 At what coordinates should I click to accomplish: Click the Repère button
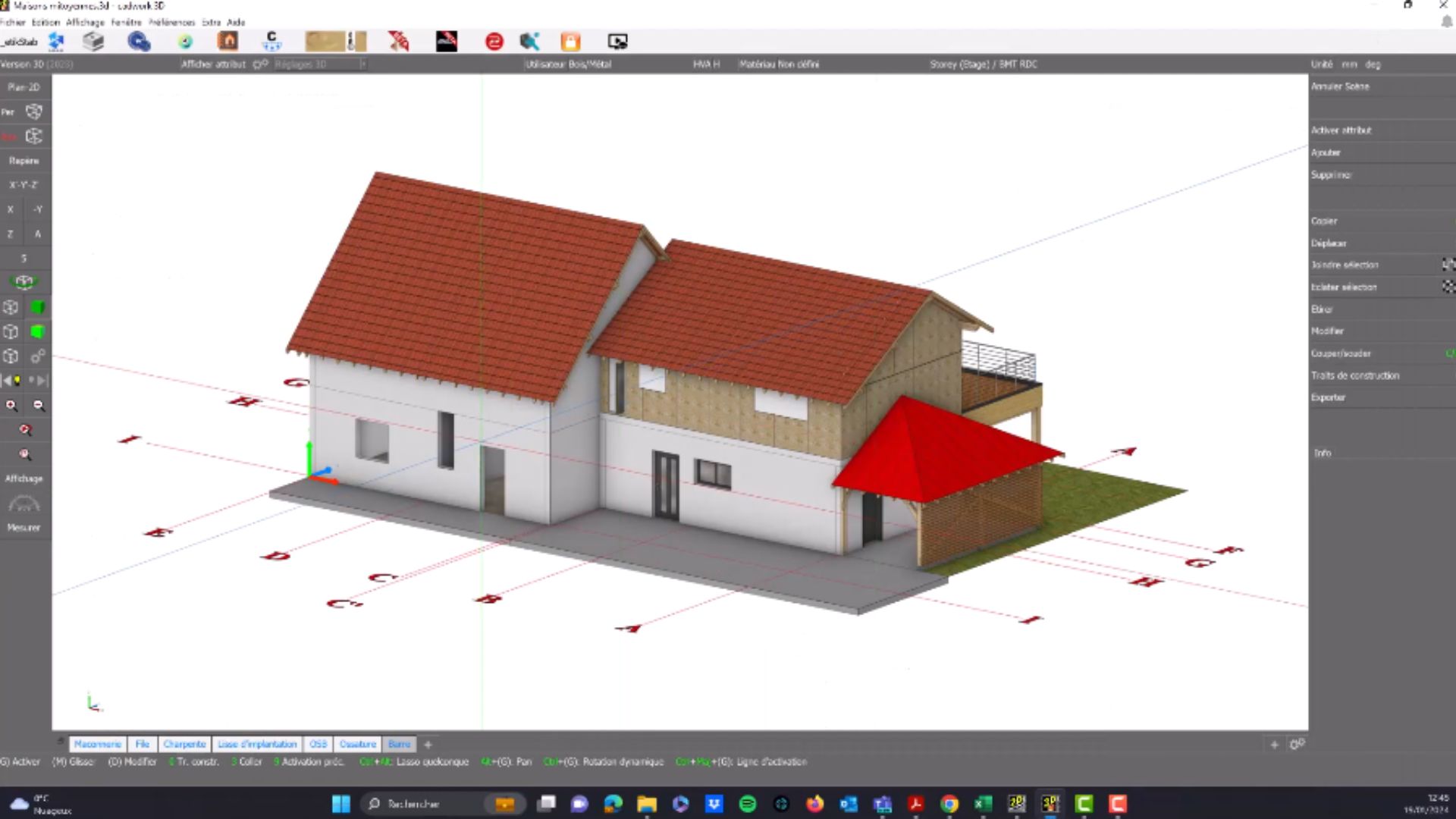pos(24,161)
